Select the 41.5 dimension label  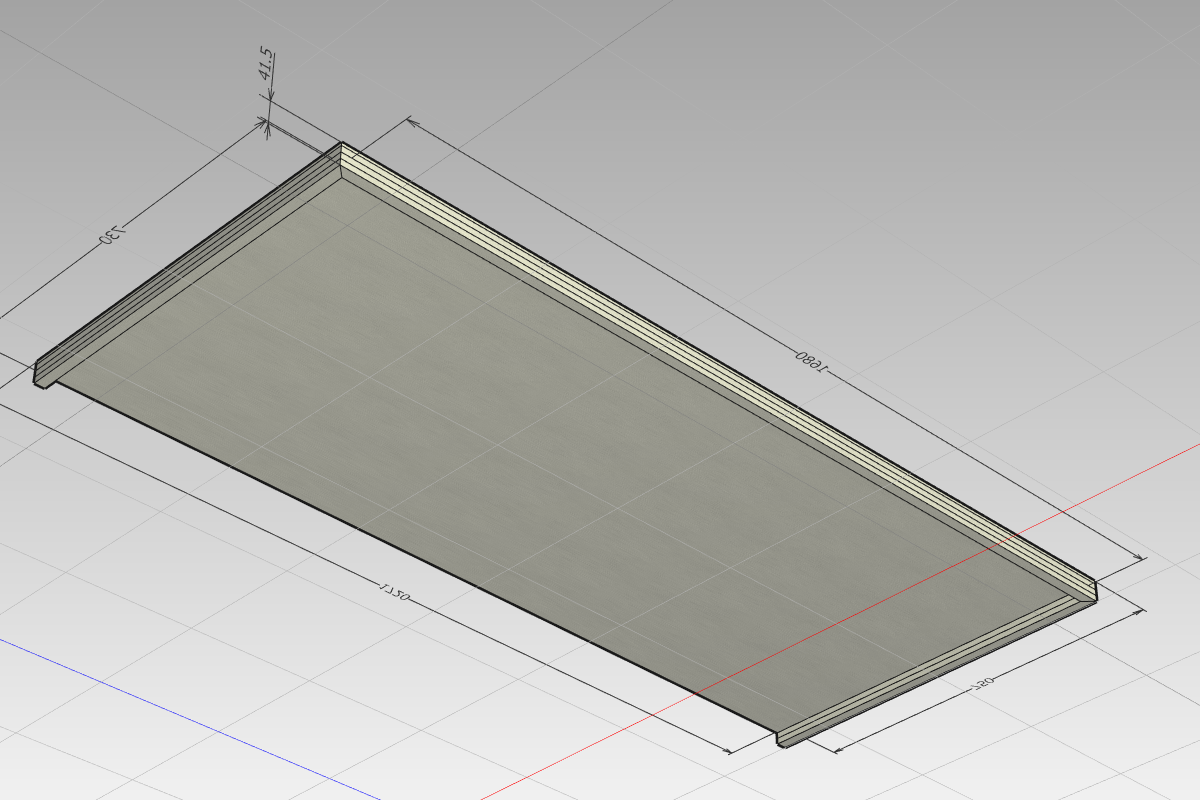pos(267,64)
